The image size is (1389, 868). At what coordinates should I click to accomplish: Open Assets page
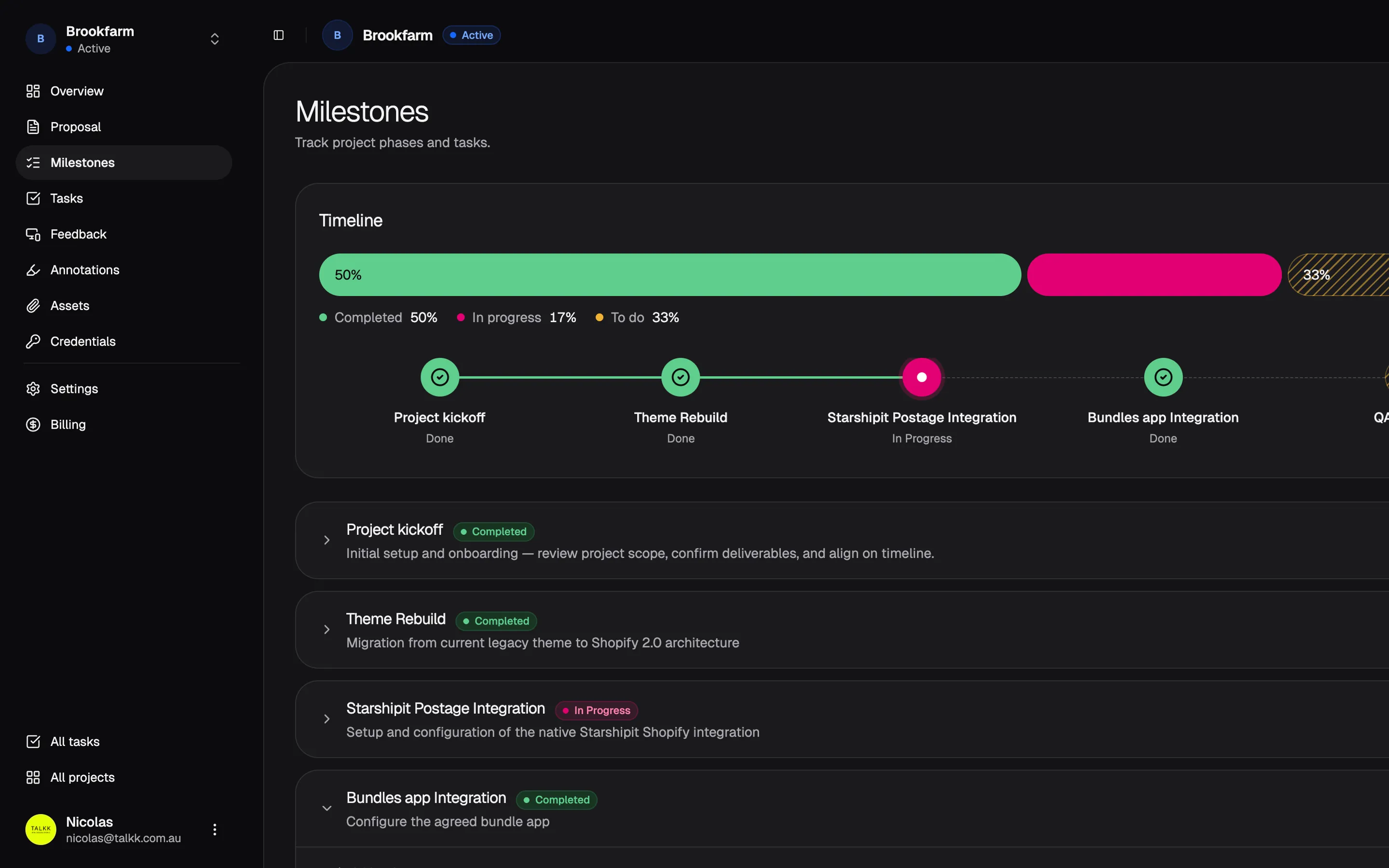[124, 305]
